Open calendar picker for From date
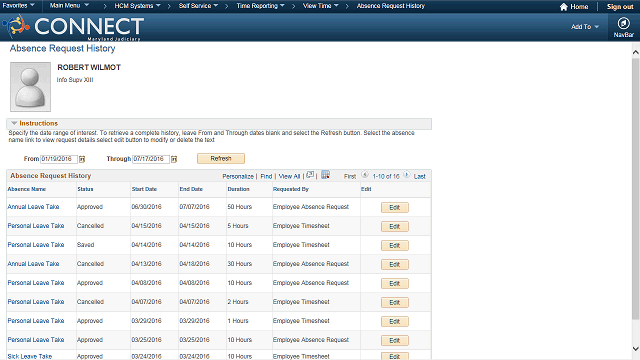The image size is (640, 360). tap(82, 159)
